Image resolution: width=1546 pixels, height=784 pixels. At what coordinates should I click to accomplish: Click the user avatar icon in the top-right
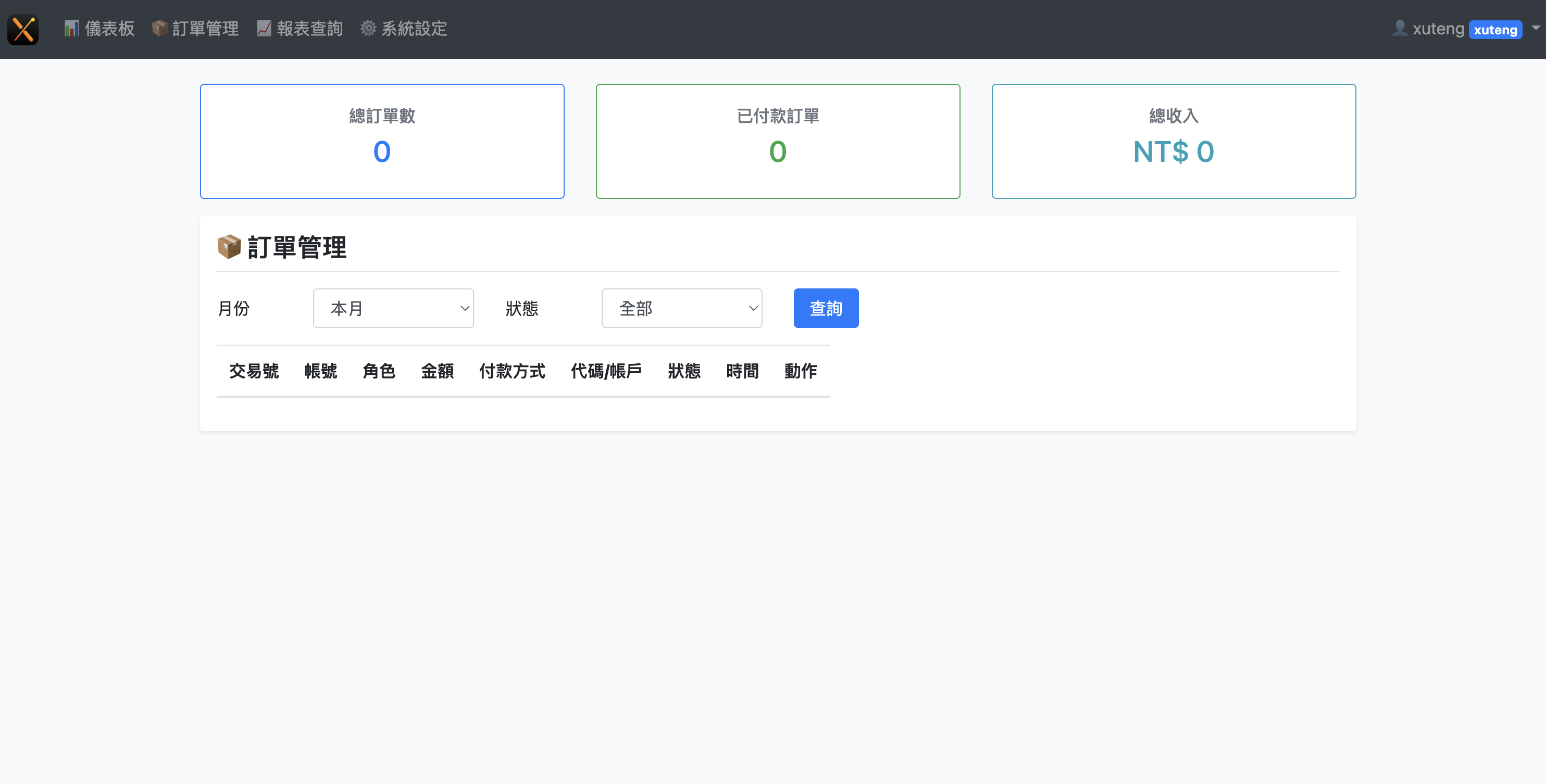coord(1400,27)
